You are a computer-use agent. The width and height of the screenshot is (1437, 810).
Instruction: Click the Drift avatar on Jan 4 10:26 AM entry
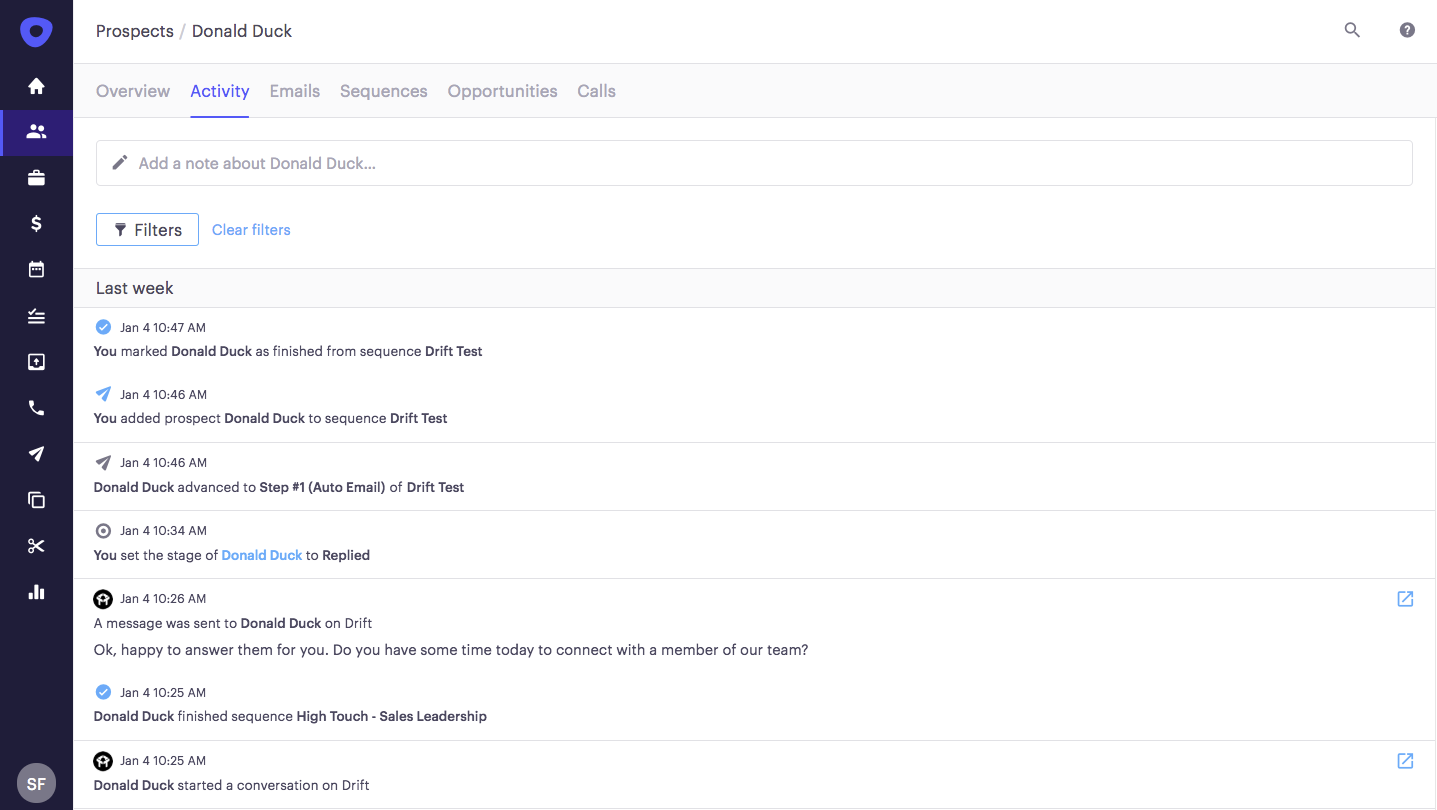coord(103,599)
